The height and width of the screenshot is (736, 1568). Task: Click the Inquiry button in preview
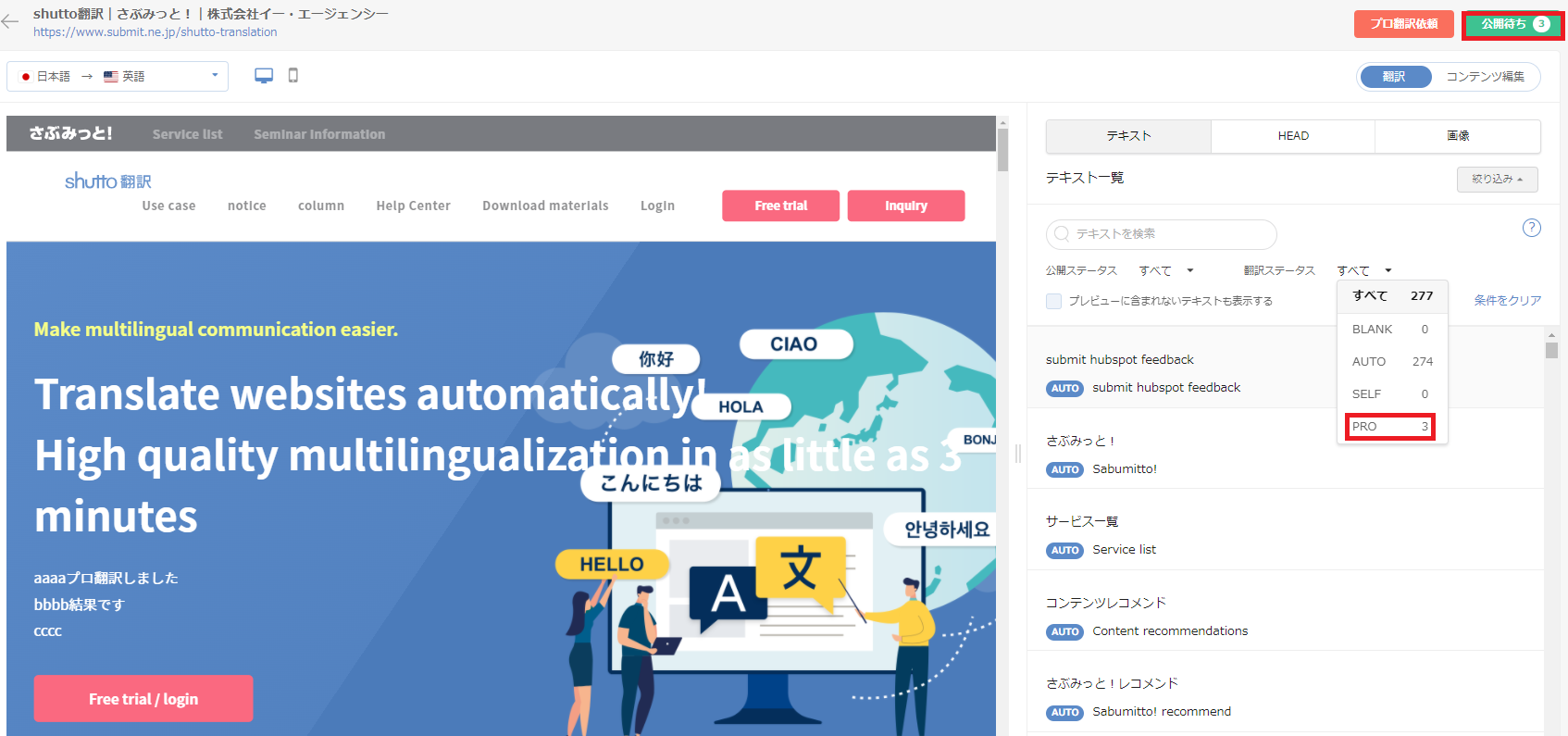(905, 206)
